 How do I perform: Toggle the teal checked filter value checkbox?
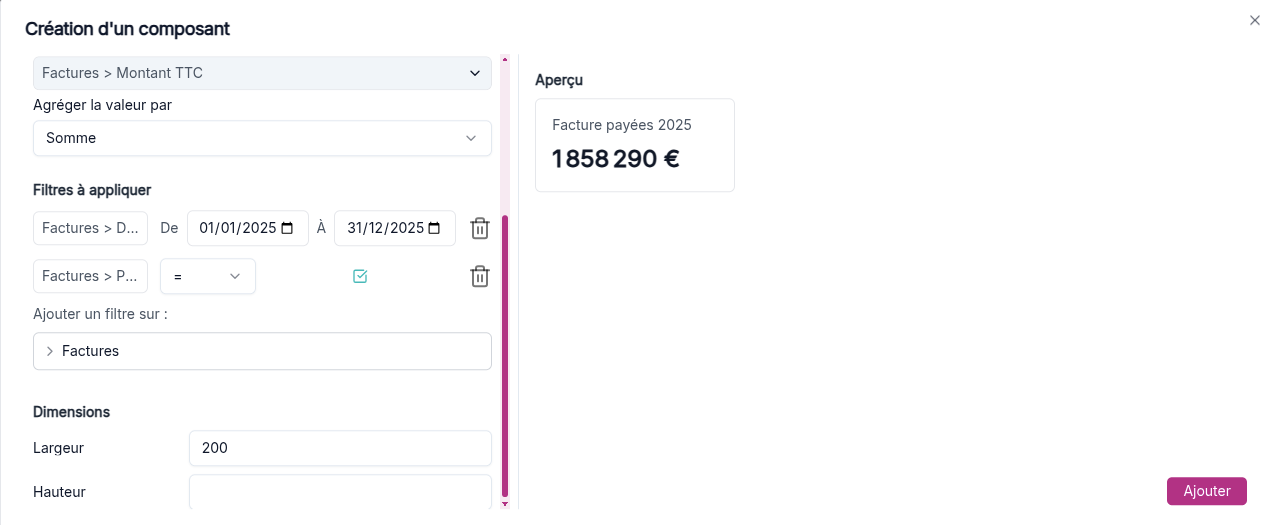point(360,276)
